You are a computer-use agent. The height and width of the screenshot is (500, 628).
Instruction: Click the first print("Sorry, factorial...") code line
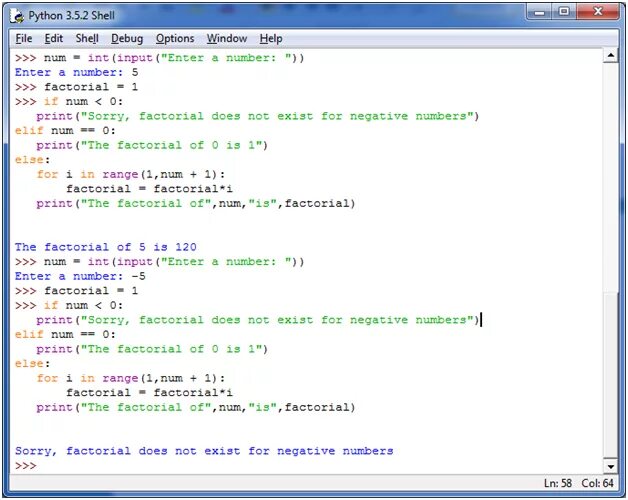click(258, 116)
